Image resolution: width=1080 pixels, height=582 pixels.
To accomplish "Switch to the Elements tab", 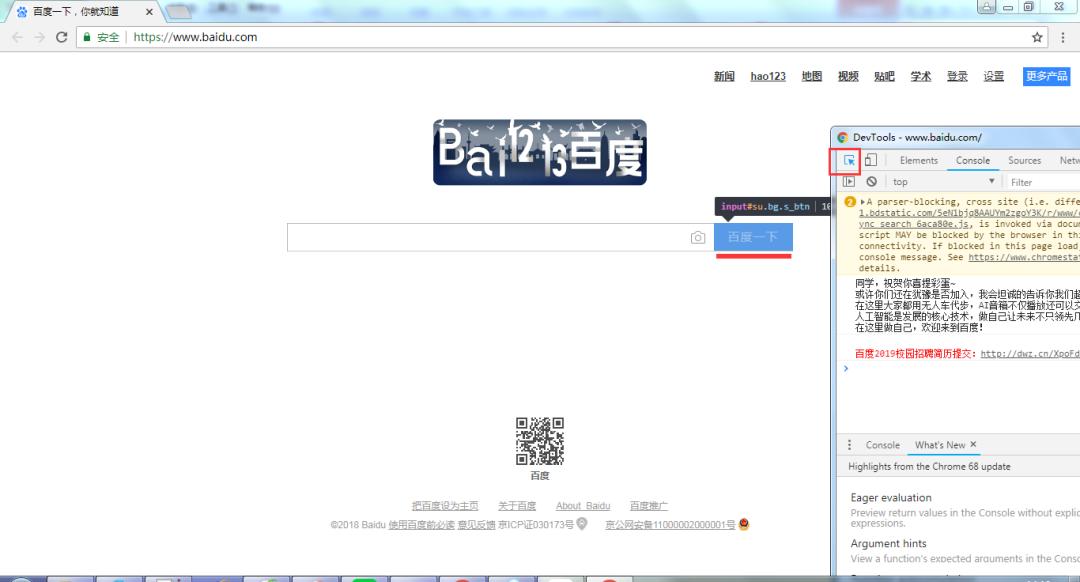I will point(918,159).
